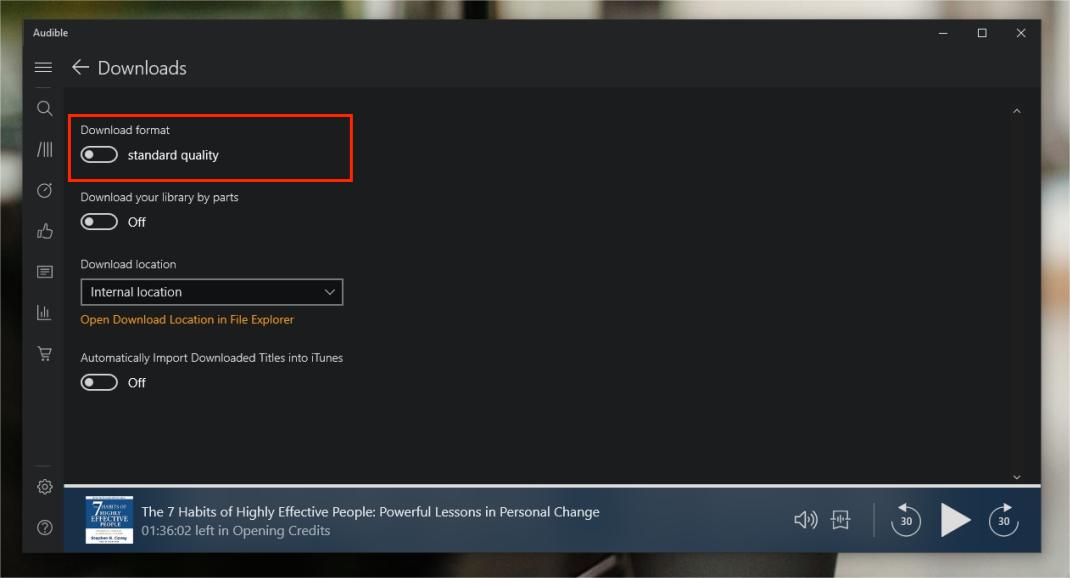Minimize the Audible window

click(943, 33)
